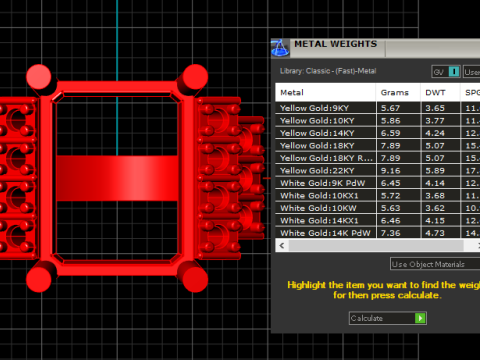Click the DWT column header
The height and width of the screenshot is (360, 480).
coord(440,92)
